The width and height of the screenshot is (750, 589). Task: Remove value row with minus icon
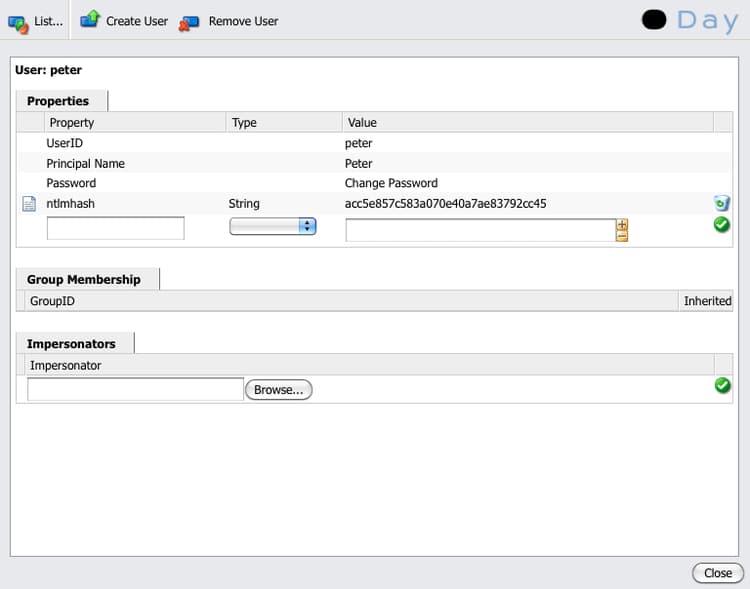tap(622, 236)
